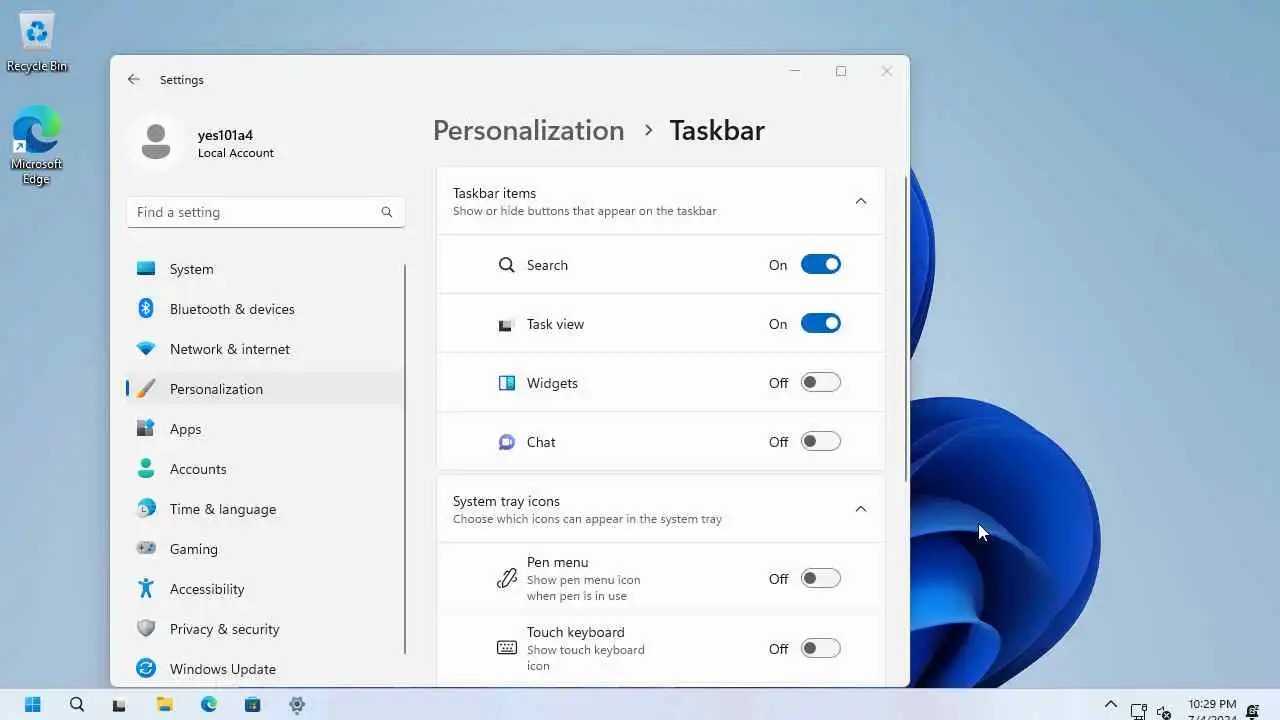Click the Personalization paintbrush icon
1280x720 pixels.
[x=146, y=388]
